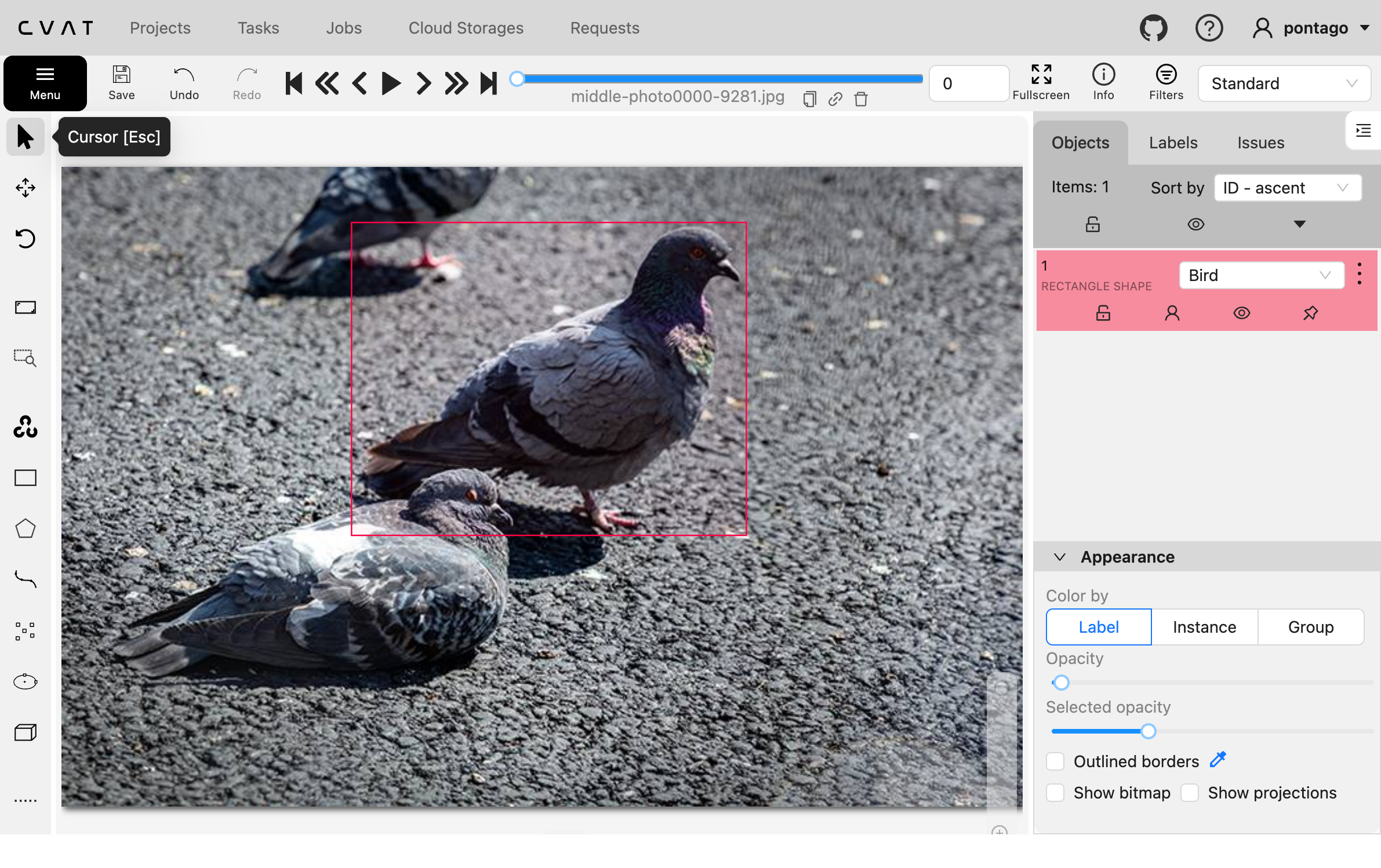Enable Show bitmap checkbox

pyautogui.click(x=1055, y=793)
